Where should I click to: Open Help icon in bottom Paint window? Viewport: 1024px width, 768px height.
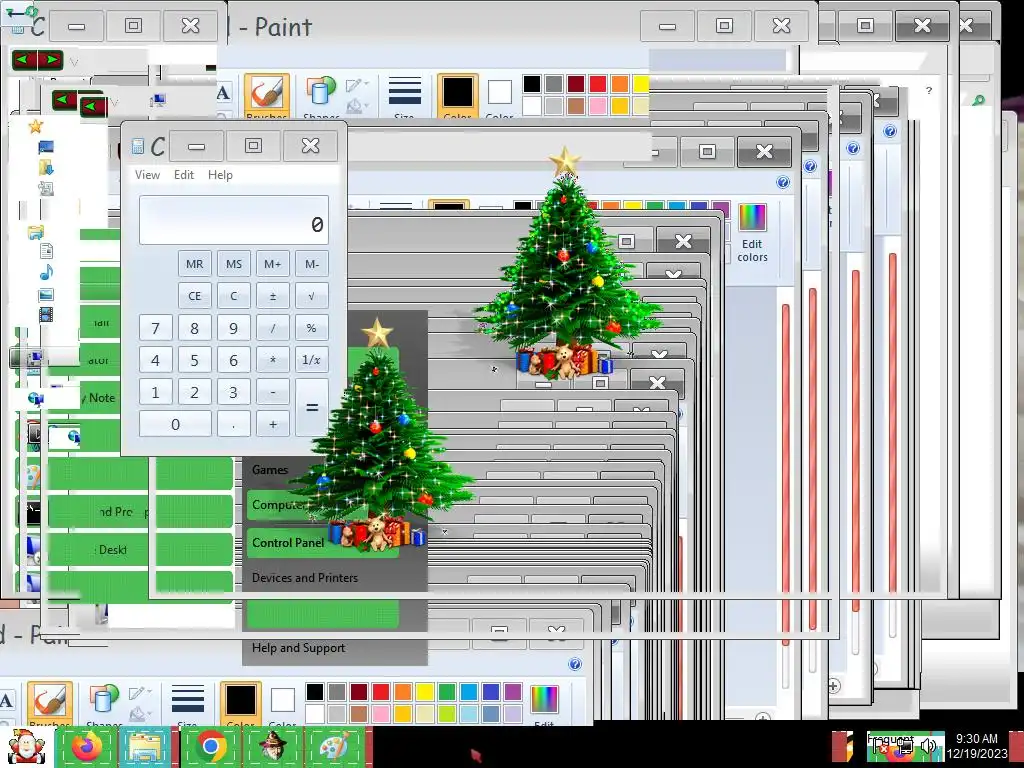575,664
